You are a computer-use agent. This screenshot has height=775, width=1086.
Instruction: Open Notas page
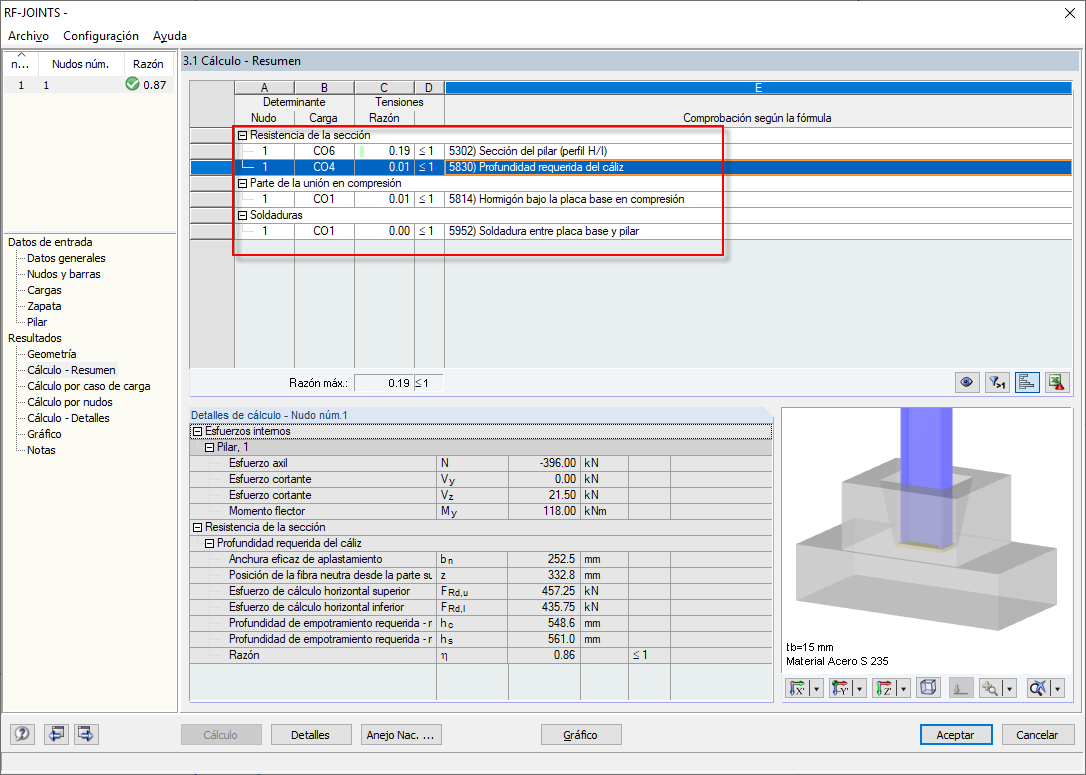pyautogui.click(x=42, y=449)
